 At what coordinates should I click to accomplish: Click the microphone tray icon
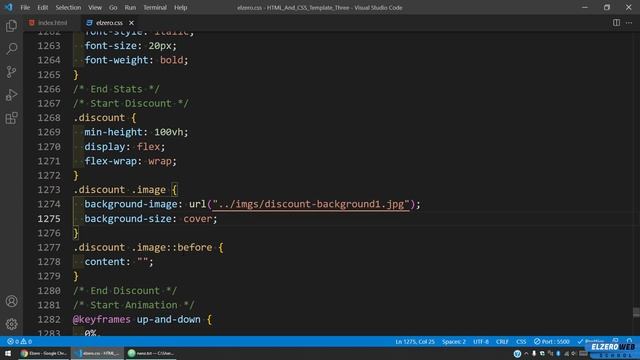click(x=534, y=353)
